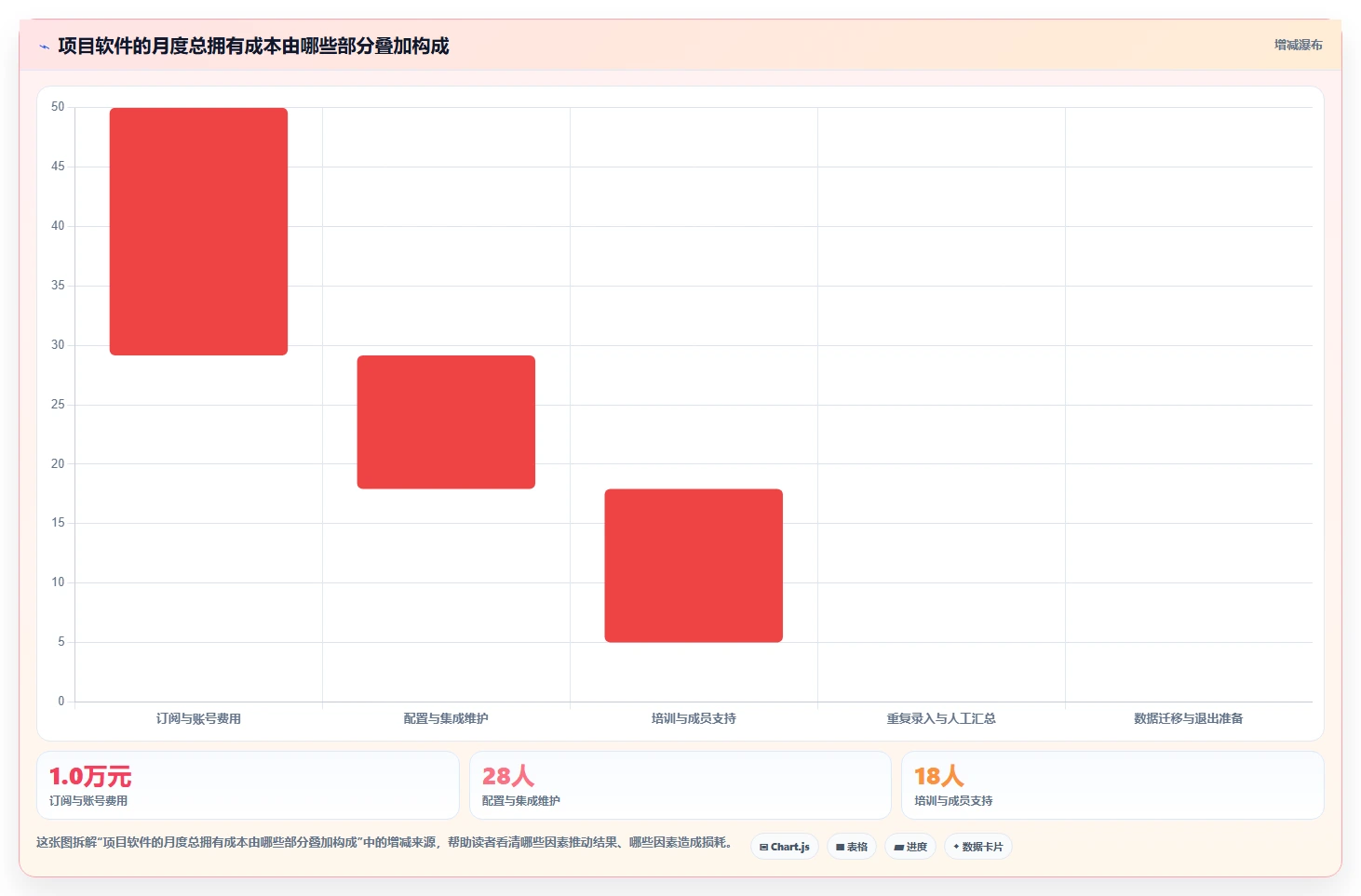Click y-axis value 35
Image resolution: width=1361 pixels, height=896 pixels.
(58, 286)
